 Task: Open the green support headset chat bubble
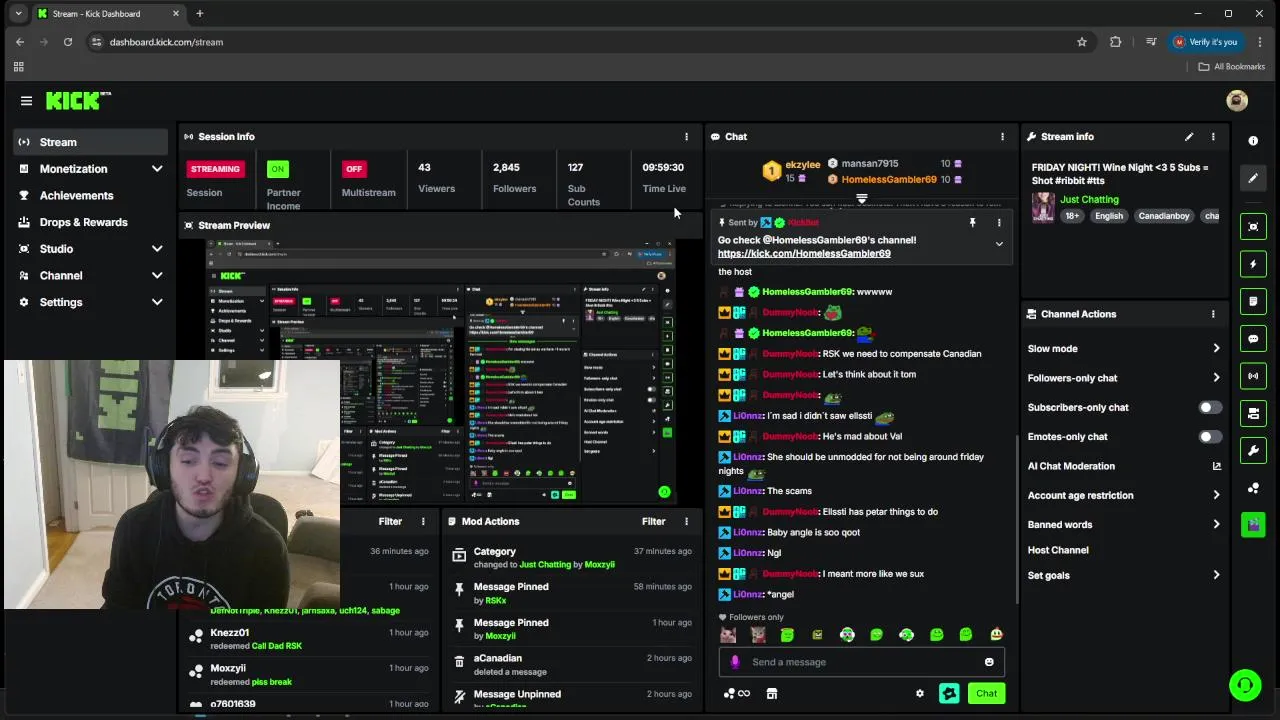1245,685
